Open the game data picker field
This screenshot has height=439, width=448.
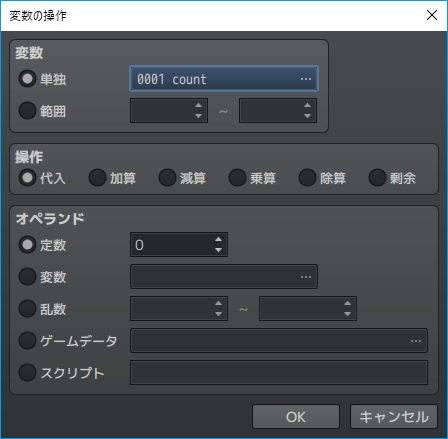(x=279, y=341)
